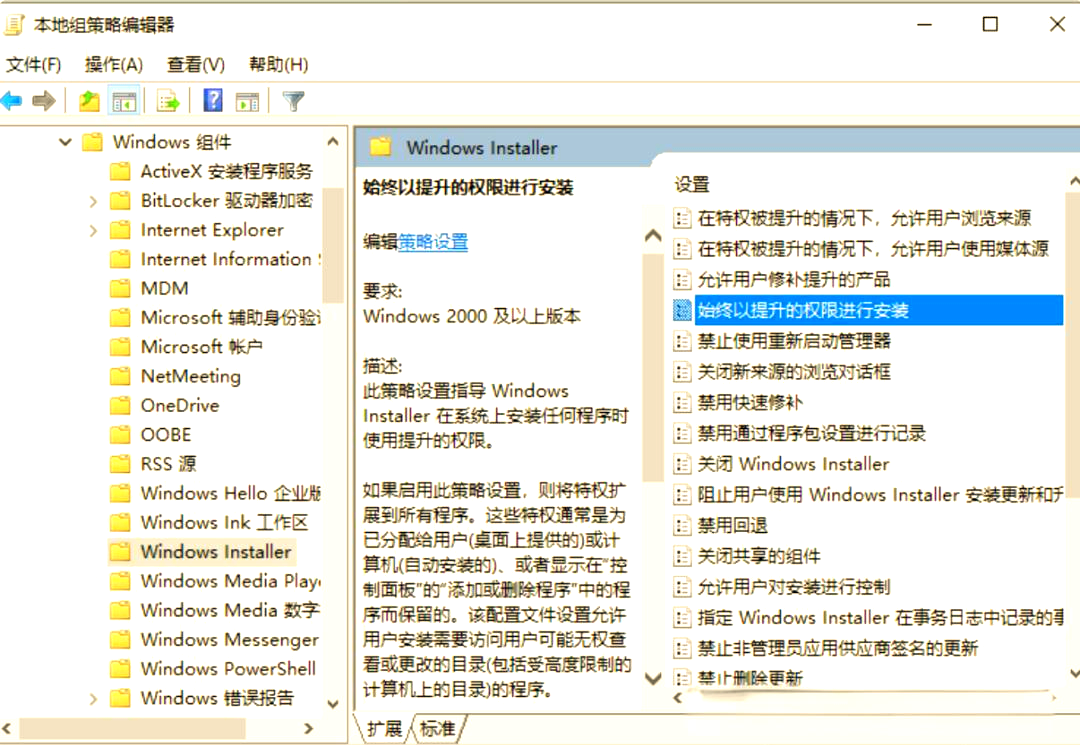Image resolution: width=1080 pixels, height=745 pixels.
Task: Click the up one level folder icon
Action: [x=88, y=100]
